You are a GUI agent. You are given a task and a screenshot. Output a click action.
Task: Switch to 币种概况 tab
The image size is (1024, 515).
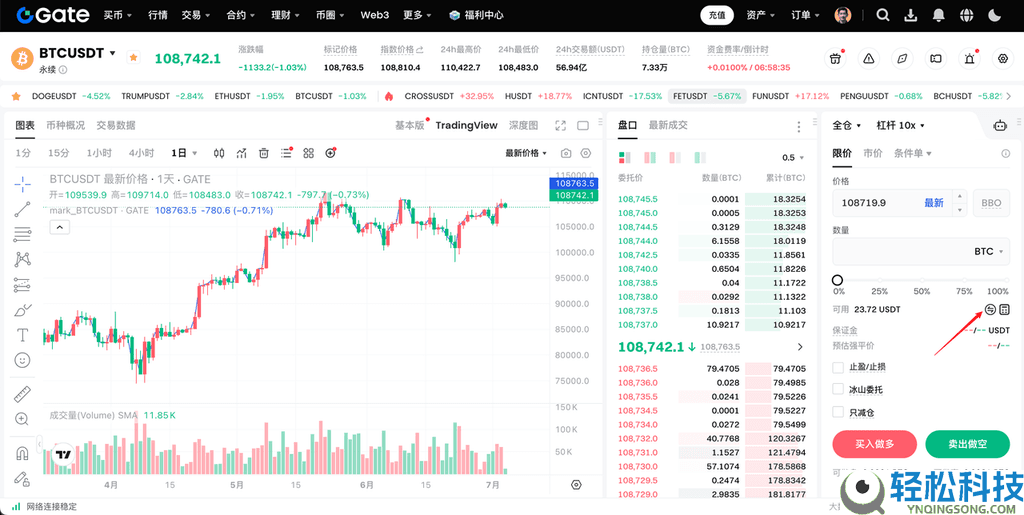pos(65,125)
